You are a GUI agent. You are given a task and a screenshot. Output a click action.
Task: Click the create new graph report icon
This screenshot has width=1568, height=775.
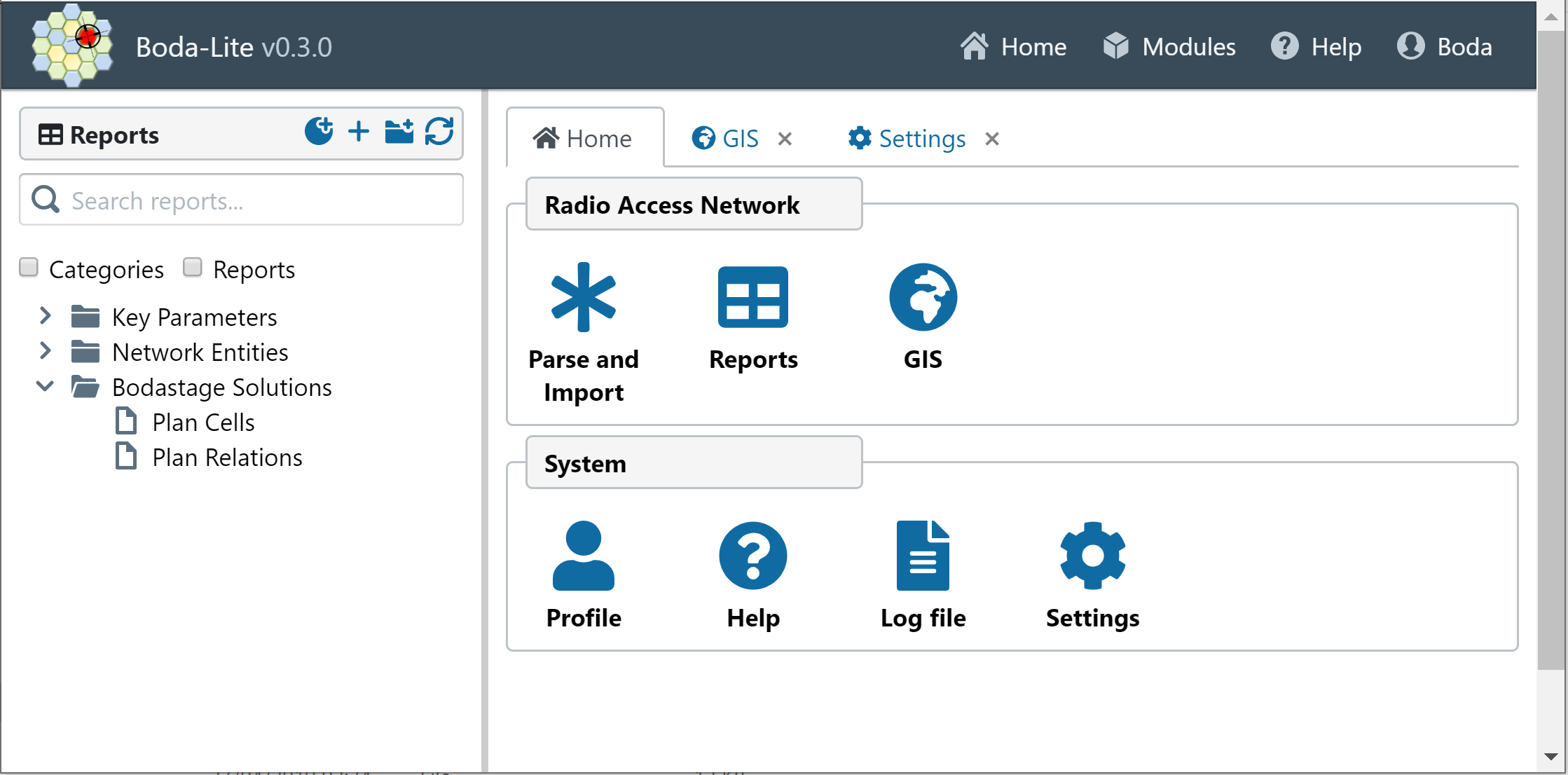(x=319, y=132)
